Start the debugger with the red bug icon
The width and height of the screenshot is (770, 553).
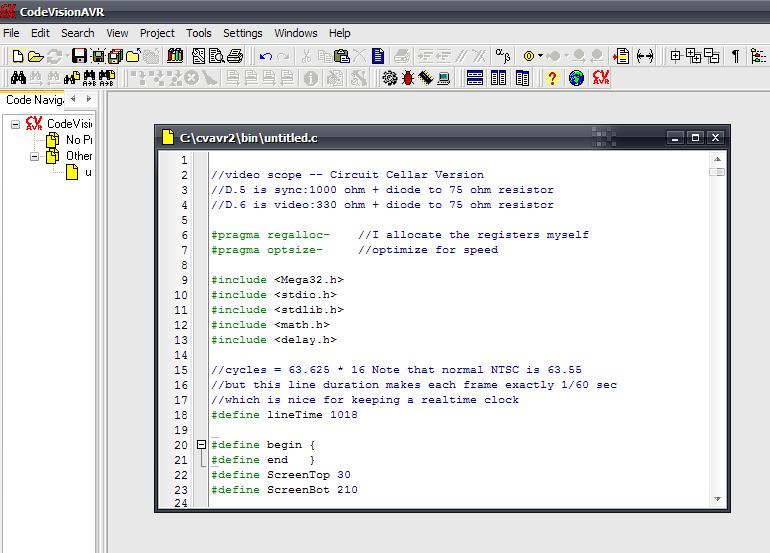point(408,78)
